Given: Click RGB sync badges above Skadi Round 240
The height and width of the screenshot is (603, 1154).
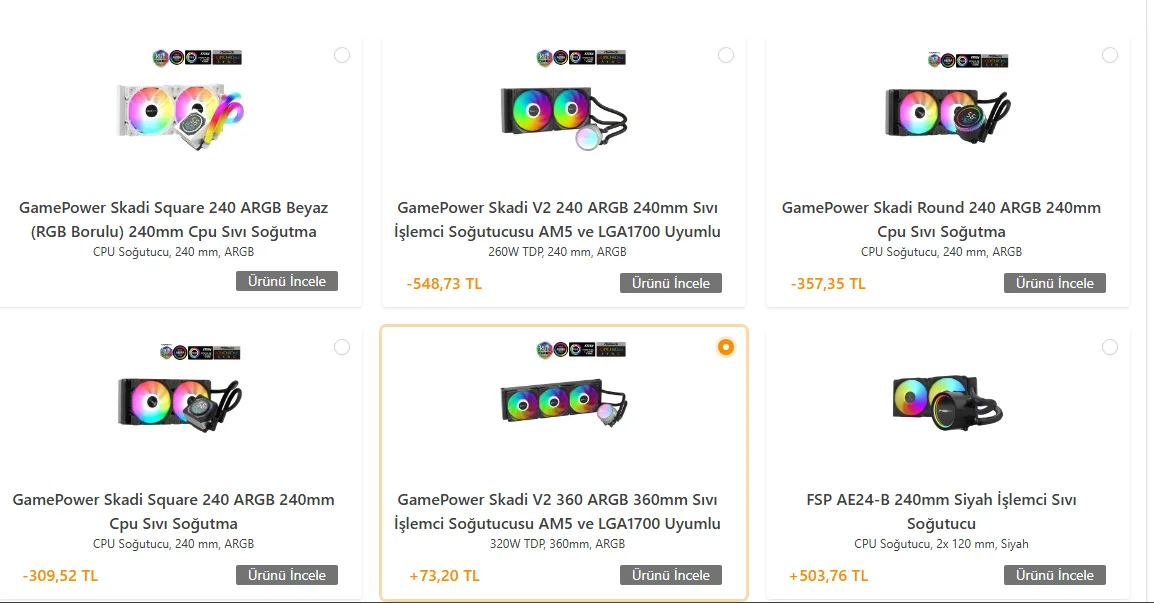Looking at the screenshot, I should click(967, 60).
